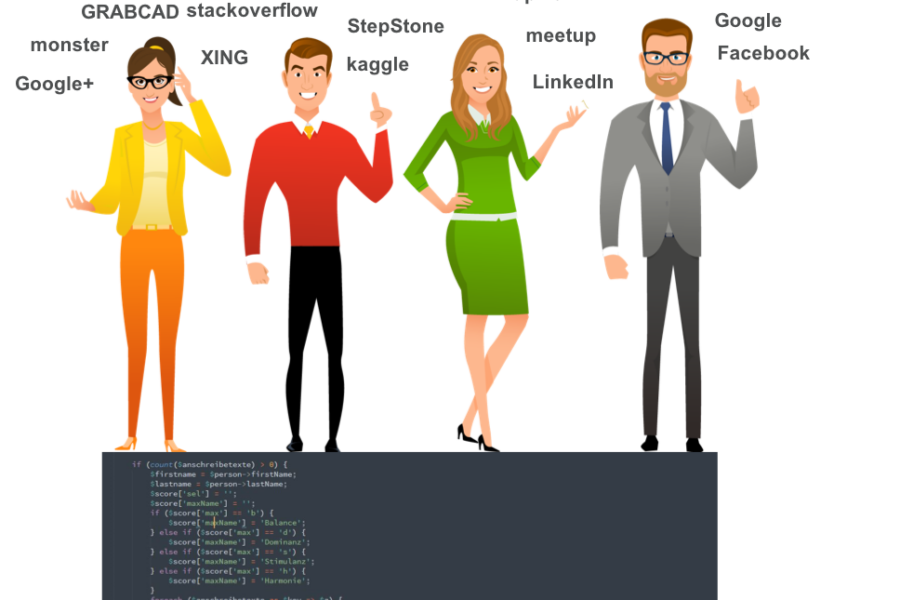The width and height of the screenshot is (900, 600).
Task: Select the LinkedIn label
Action: (x=573, y=82)
